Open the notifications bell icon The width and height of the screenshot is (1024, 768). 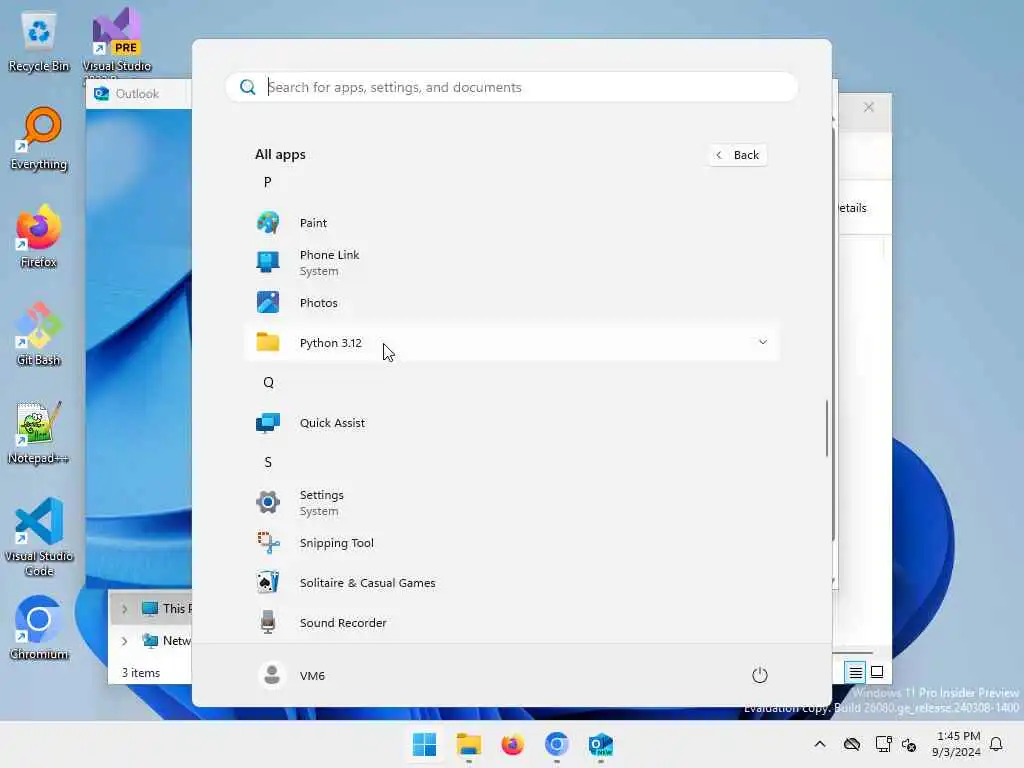point(996,744)
